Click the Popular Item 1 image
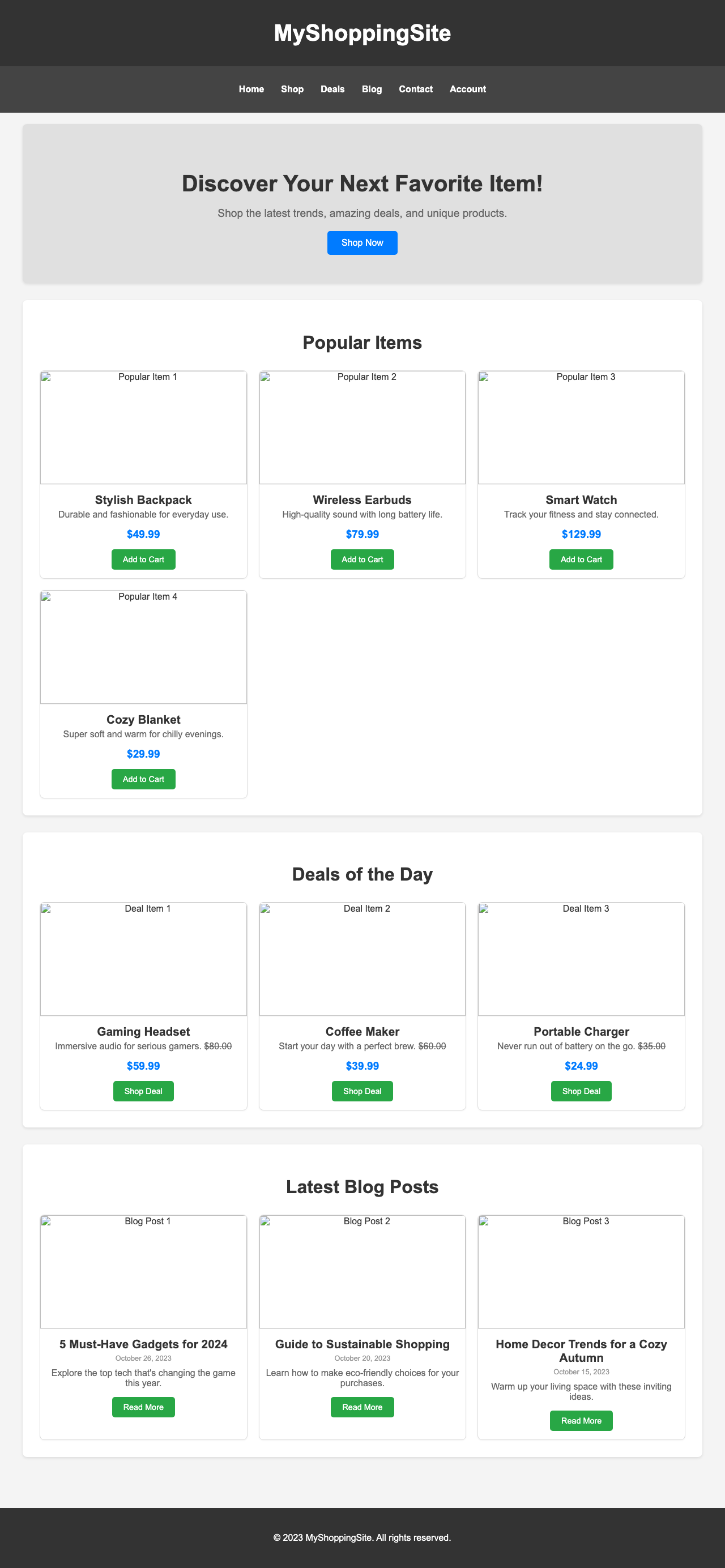The width and height of the screenshot is (725, 1568). 143,427
